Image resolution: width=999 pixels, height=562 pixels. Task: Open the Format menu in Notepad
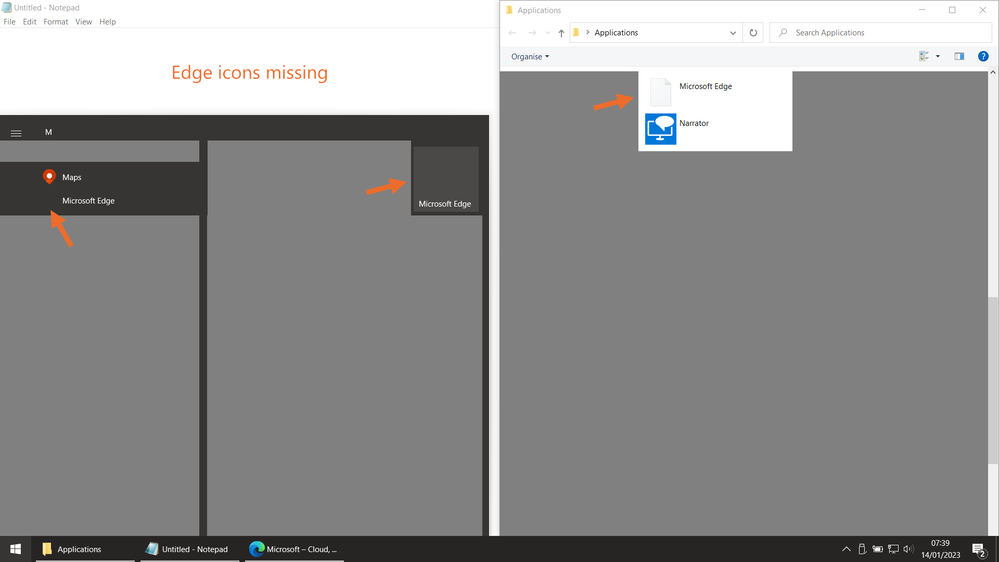point(55,22)
